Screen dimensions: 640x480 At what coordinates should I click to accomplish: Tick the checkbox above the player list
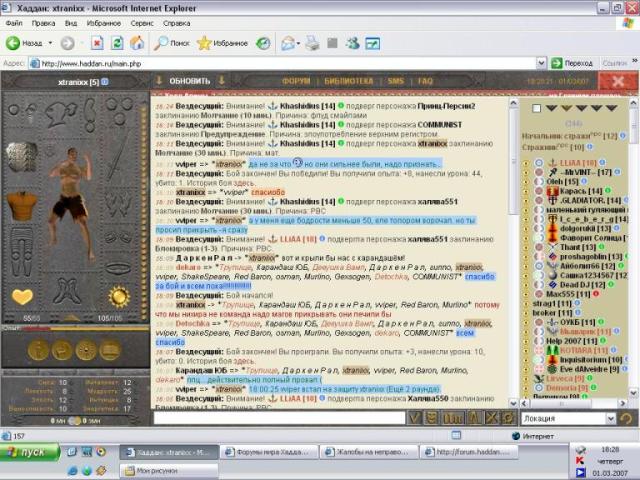[x=537, y=108]
